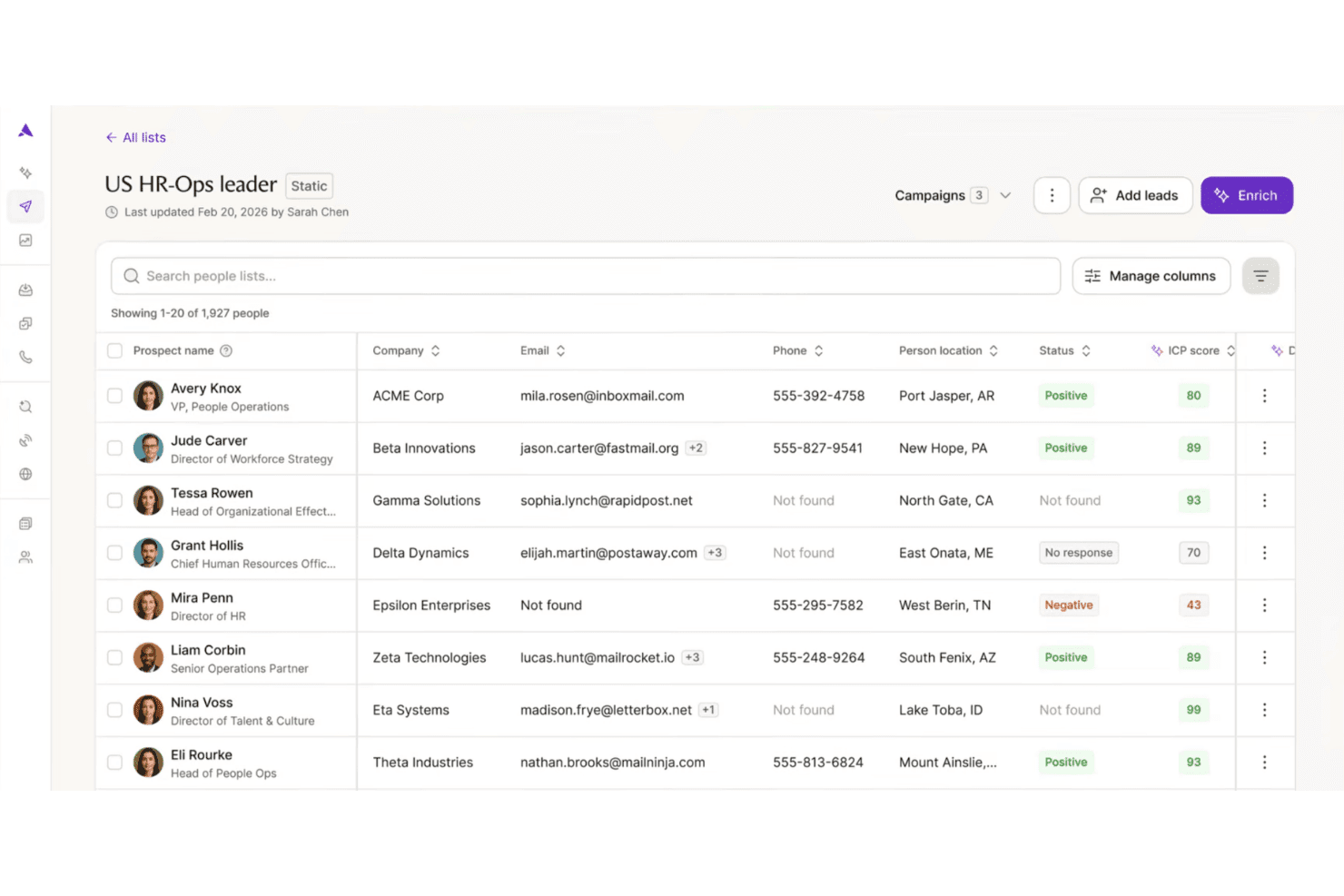Sort by the Phone column
The height and width of the screenshot is (896, 1344).
pyautogui.click(x=798, y=351)
